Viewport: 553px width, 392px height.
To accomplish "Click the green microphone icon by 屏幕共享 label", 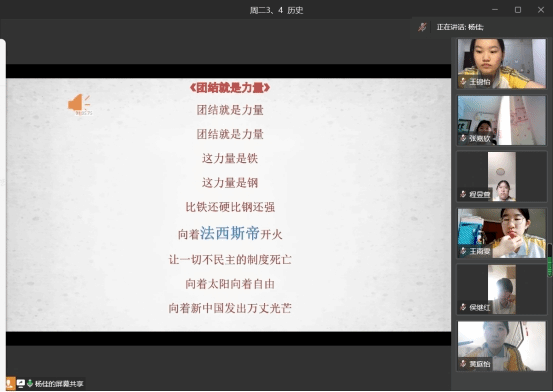I will click(30, 383).
